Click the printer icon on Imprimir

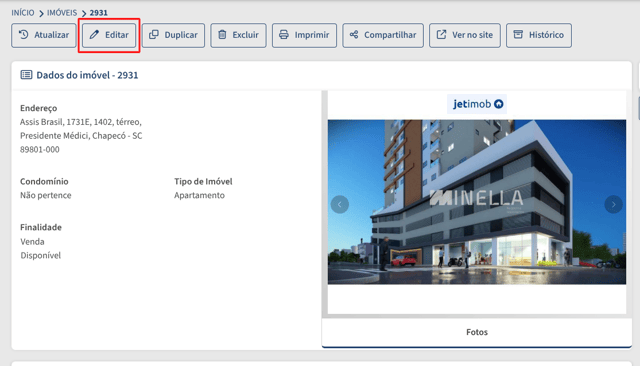tap(284, 35)
